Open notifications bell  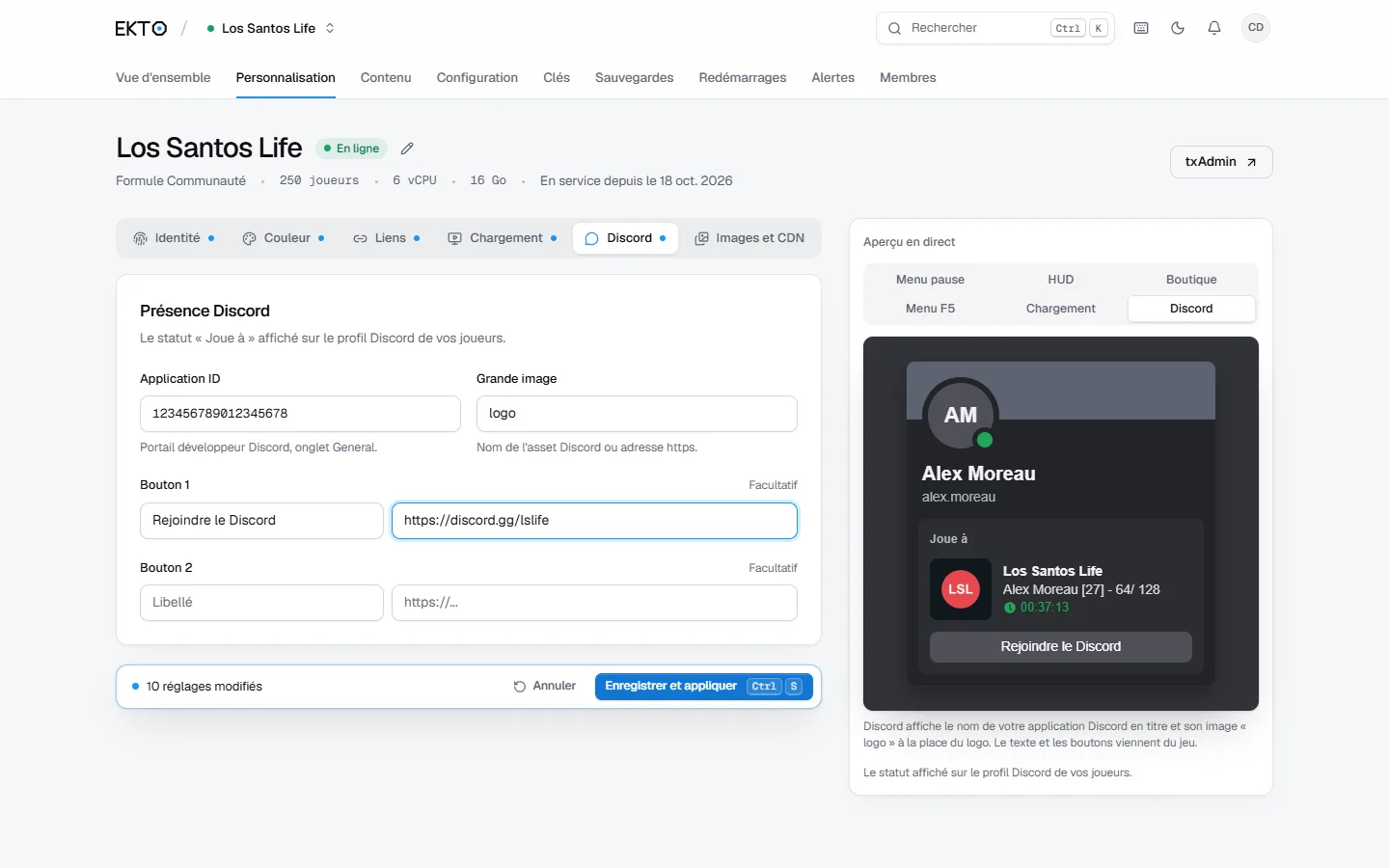point(1214,28)
